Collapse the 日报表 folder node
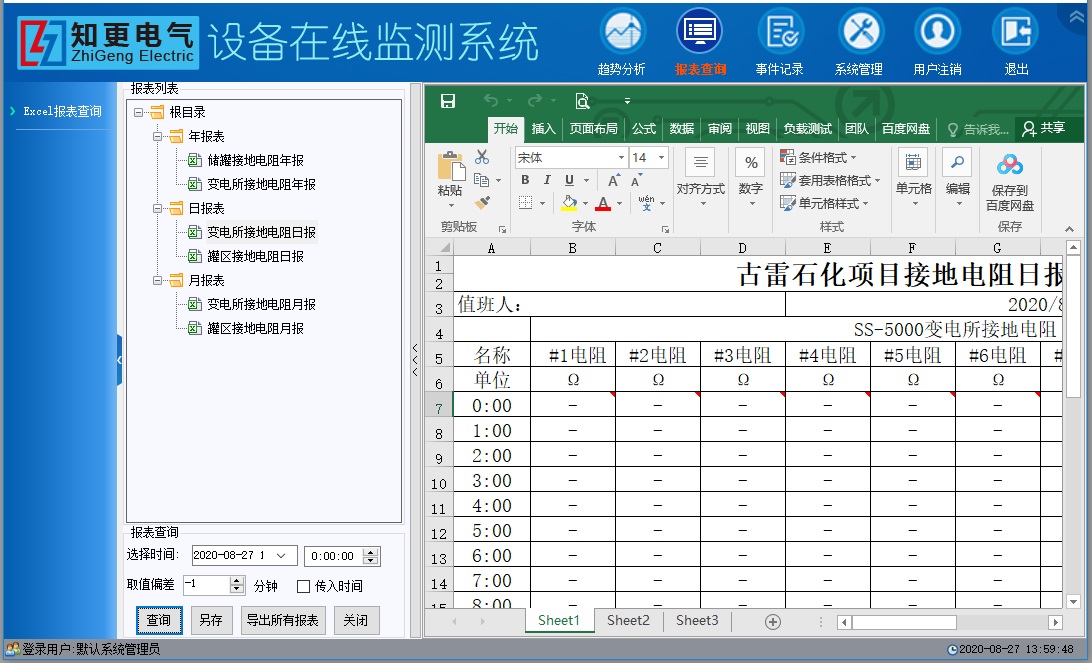 click(x=157, y=208)
